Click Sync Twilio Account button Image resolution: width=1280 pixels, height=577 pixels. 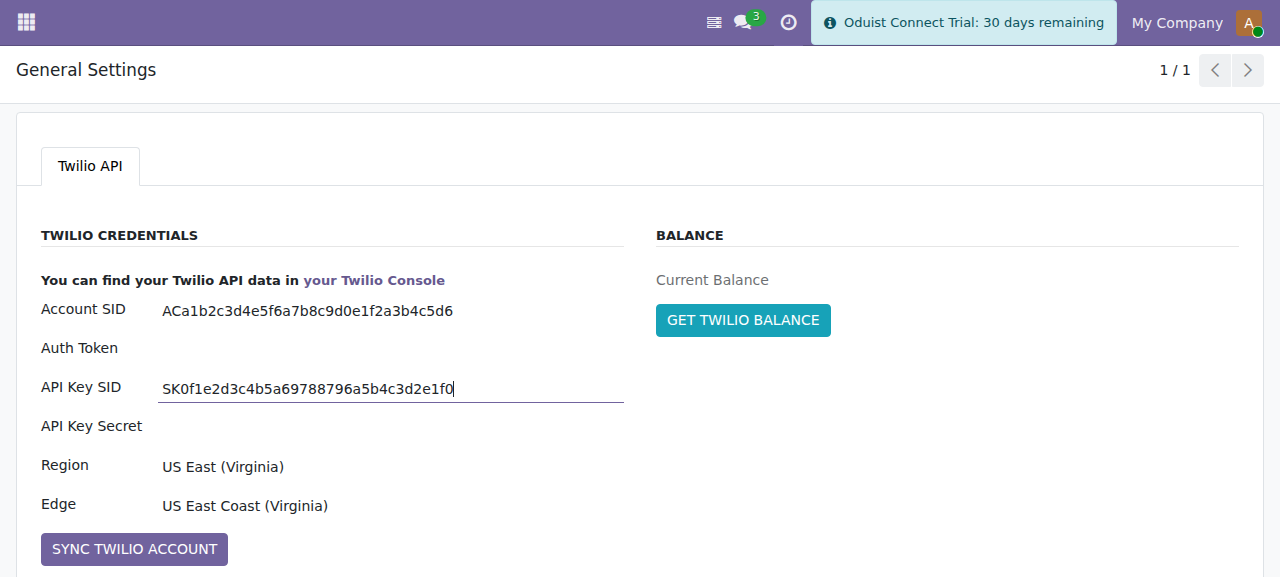click(x=134, y=549)
